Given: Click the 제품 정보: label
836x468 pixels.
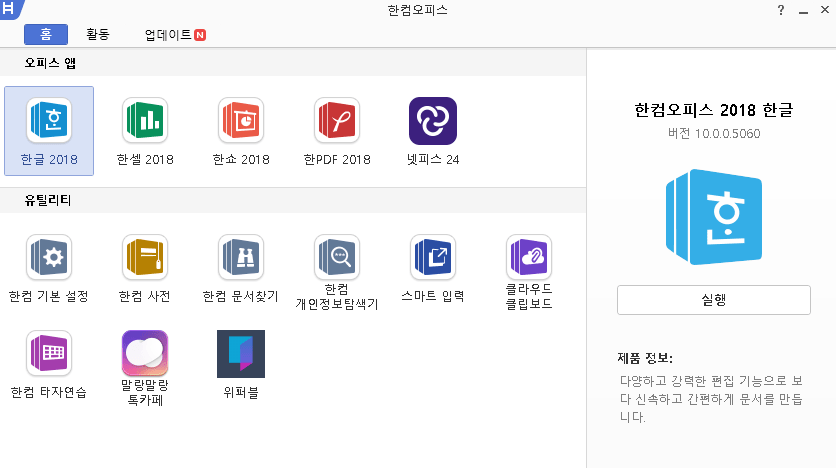Looking at the screenshot, I should pyautogui.click(x=645, y=358).
